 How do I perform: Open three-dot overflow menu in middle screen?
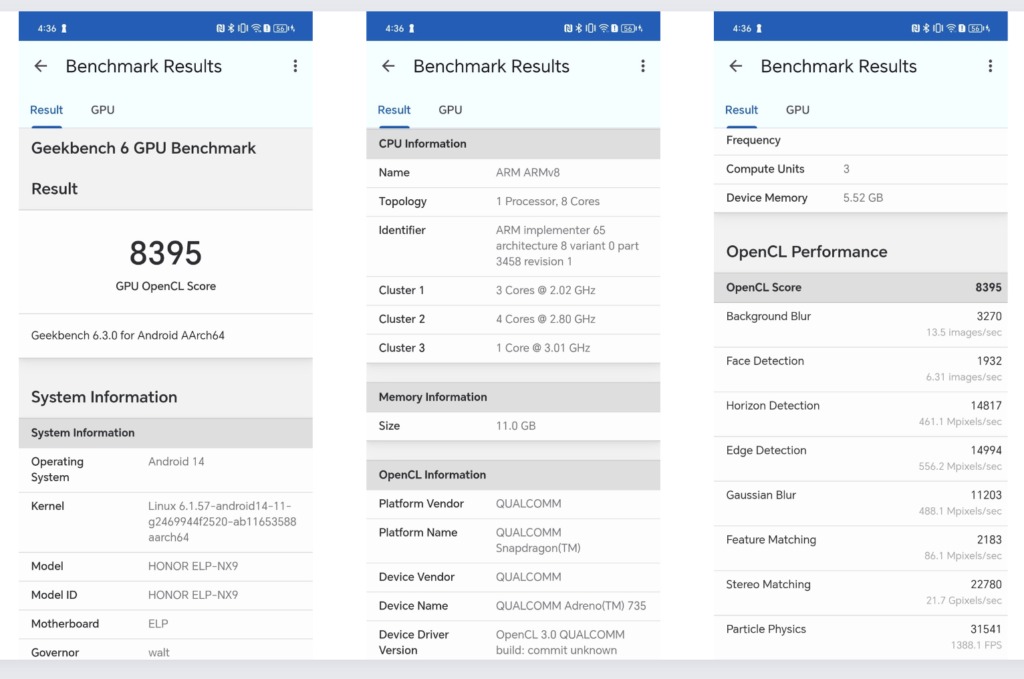[x=642, y=66]
